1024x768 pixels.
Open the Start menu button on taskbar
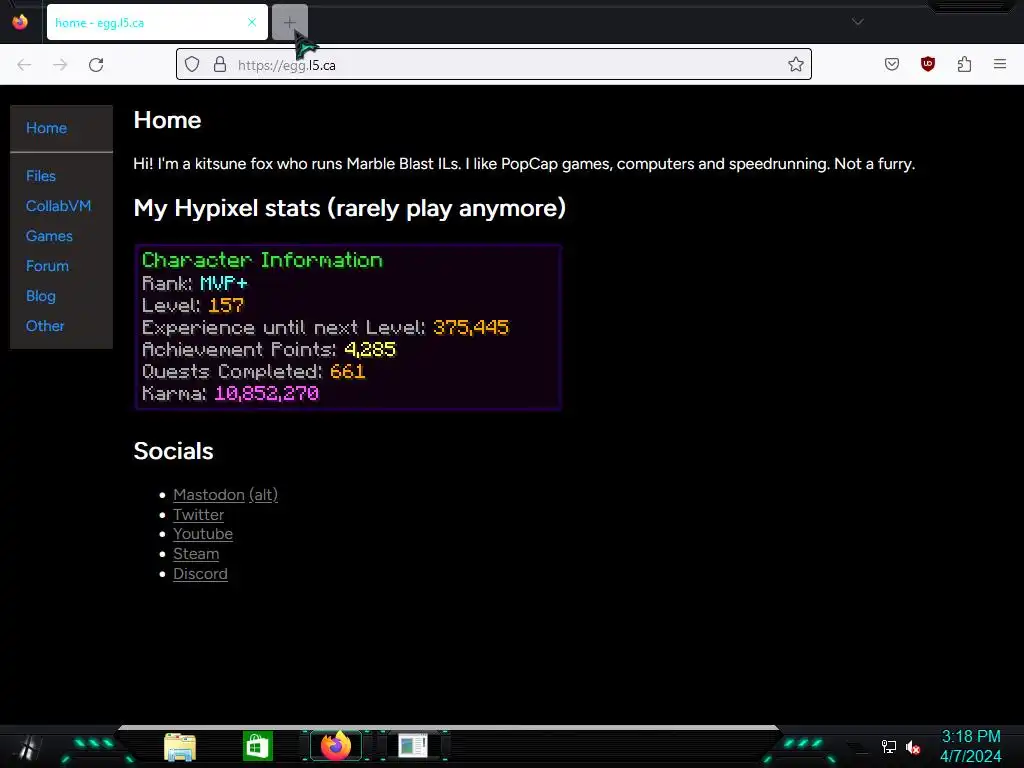point(27,746)
